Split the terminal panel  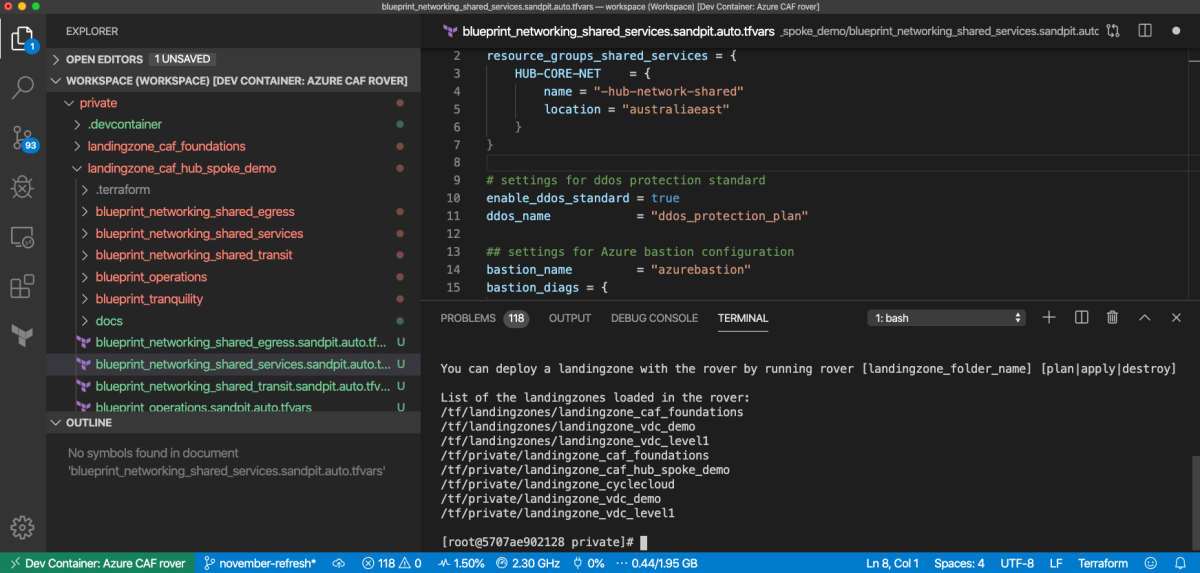[1081, 318]
